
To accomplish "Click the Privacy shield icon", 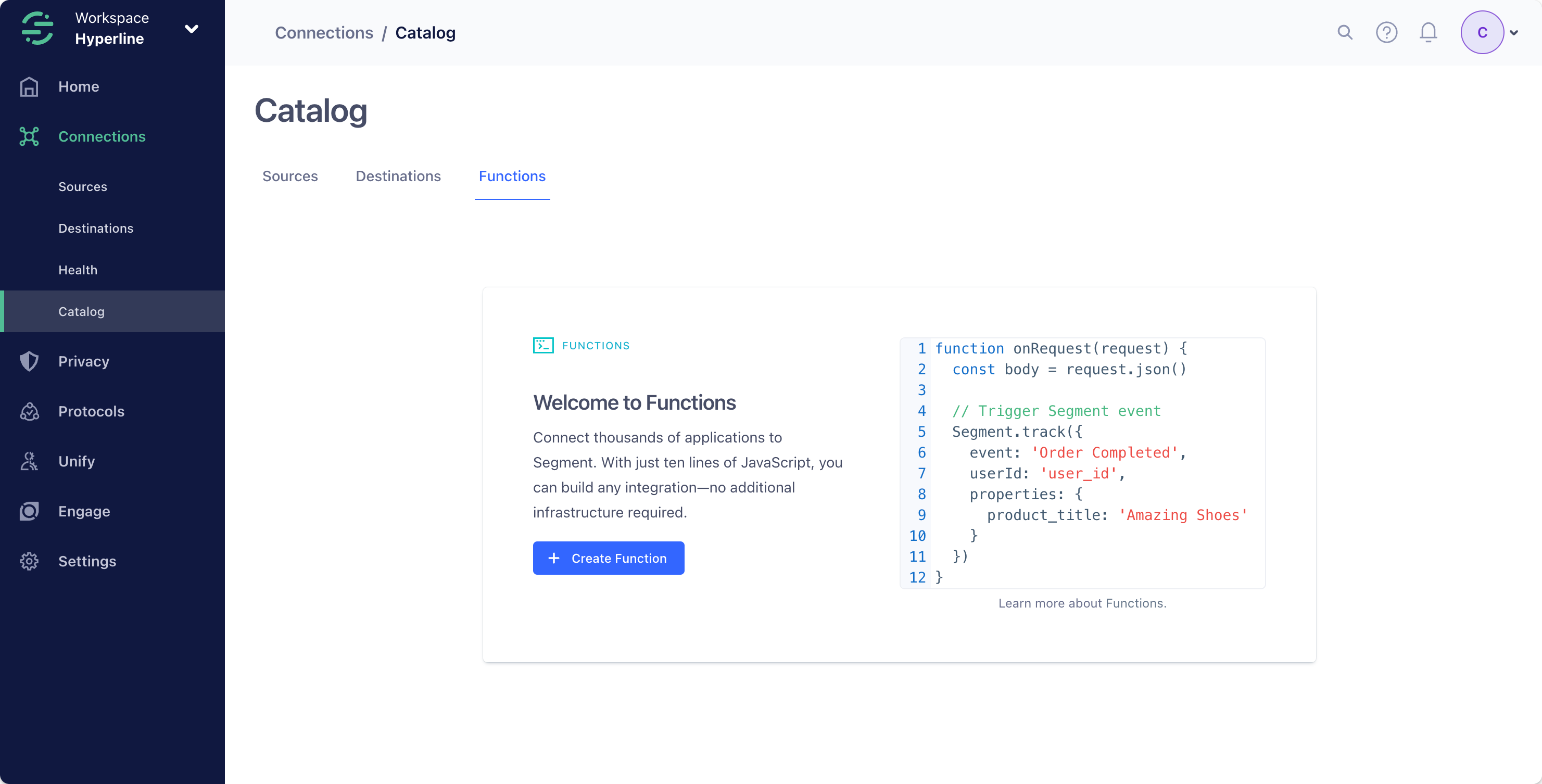I will [29, 361].
